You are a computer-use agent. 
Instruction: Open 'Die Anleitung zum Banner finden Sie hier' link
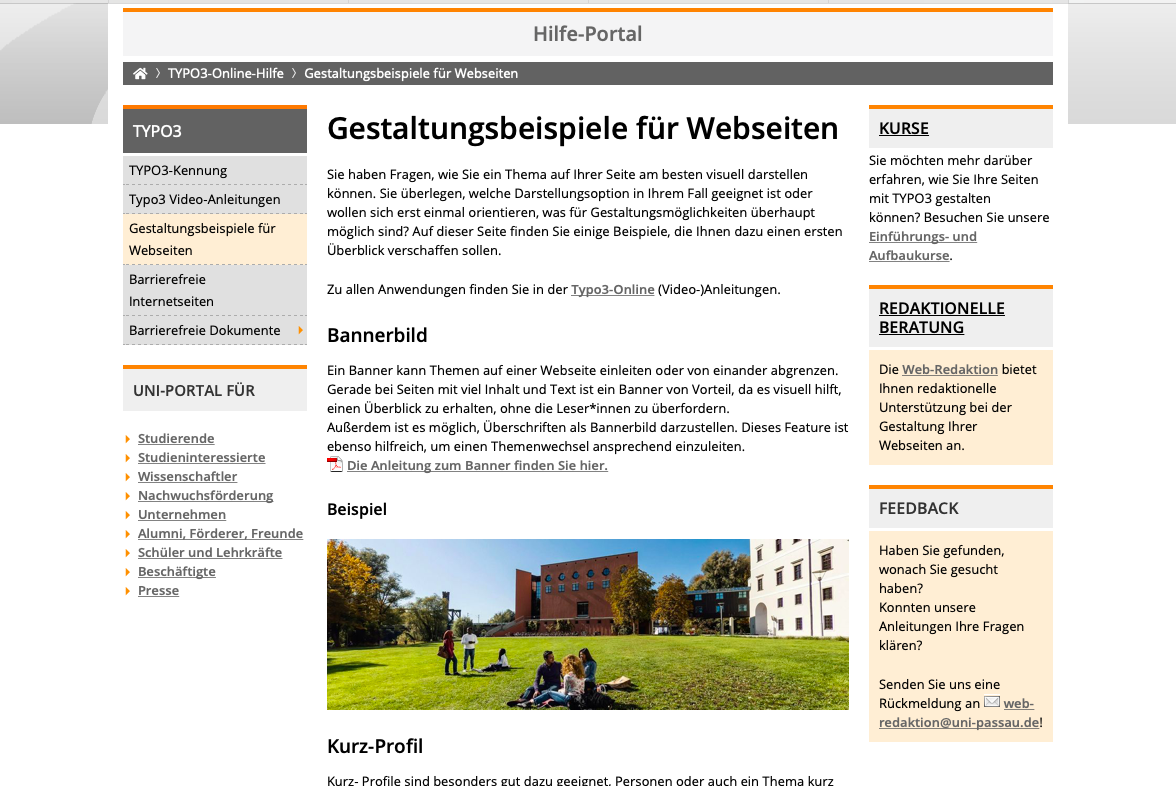coord(477,465)
